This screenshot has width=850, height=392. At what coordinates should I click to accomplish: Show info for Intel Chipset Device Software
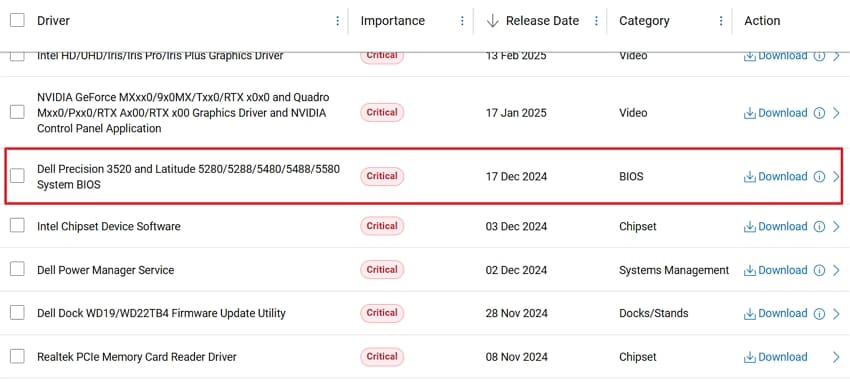819,226
